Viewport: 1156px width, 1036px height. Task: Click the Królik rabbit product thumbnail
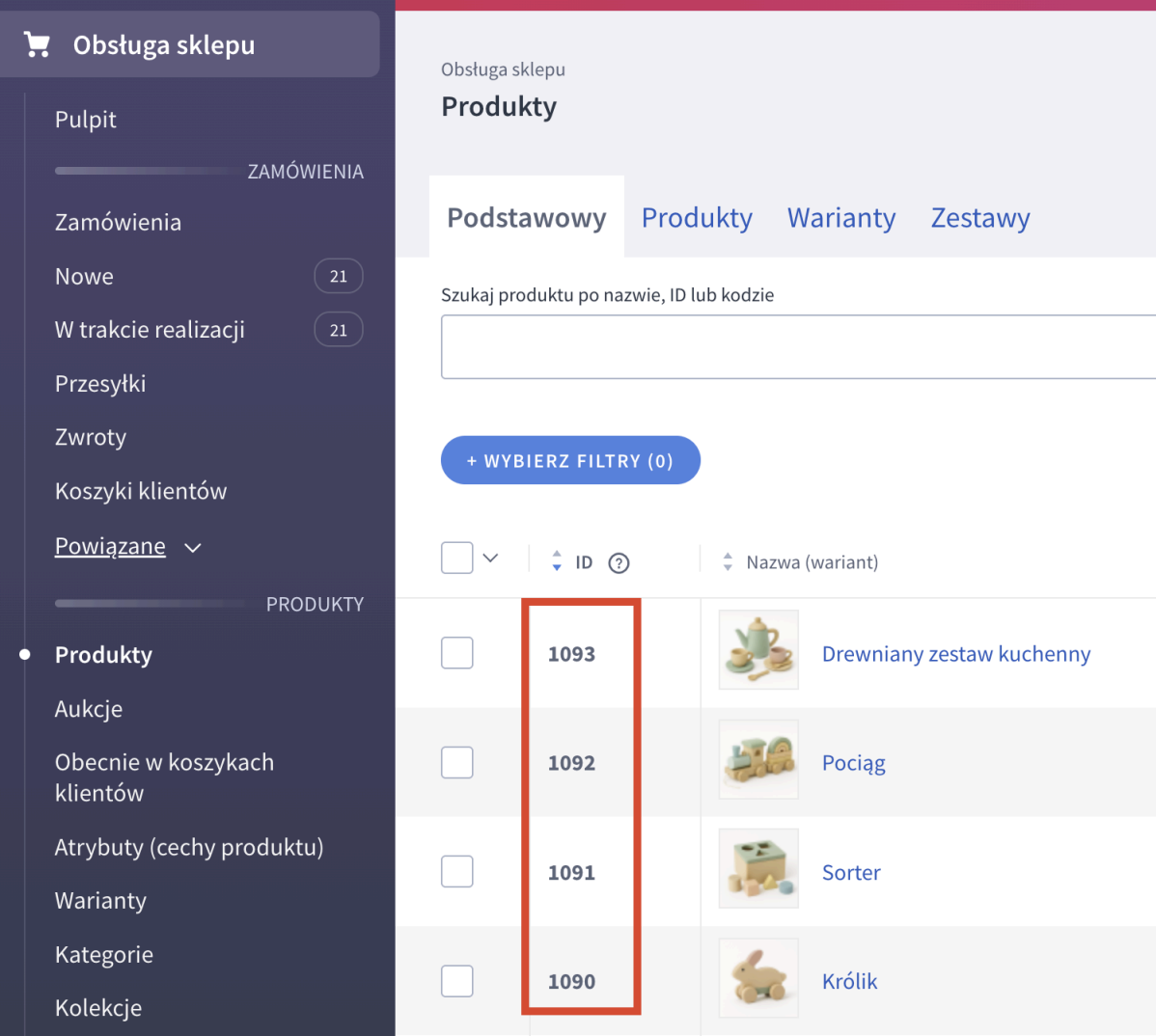coord(758,978)
